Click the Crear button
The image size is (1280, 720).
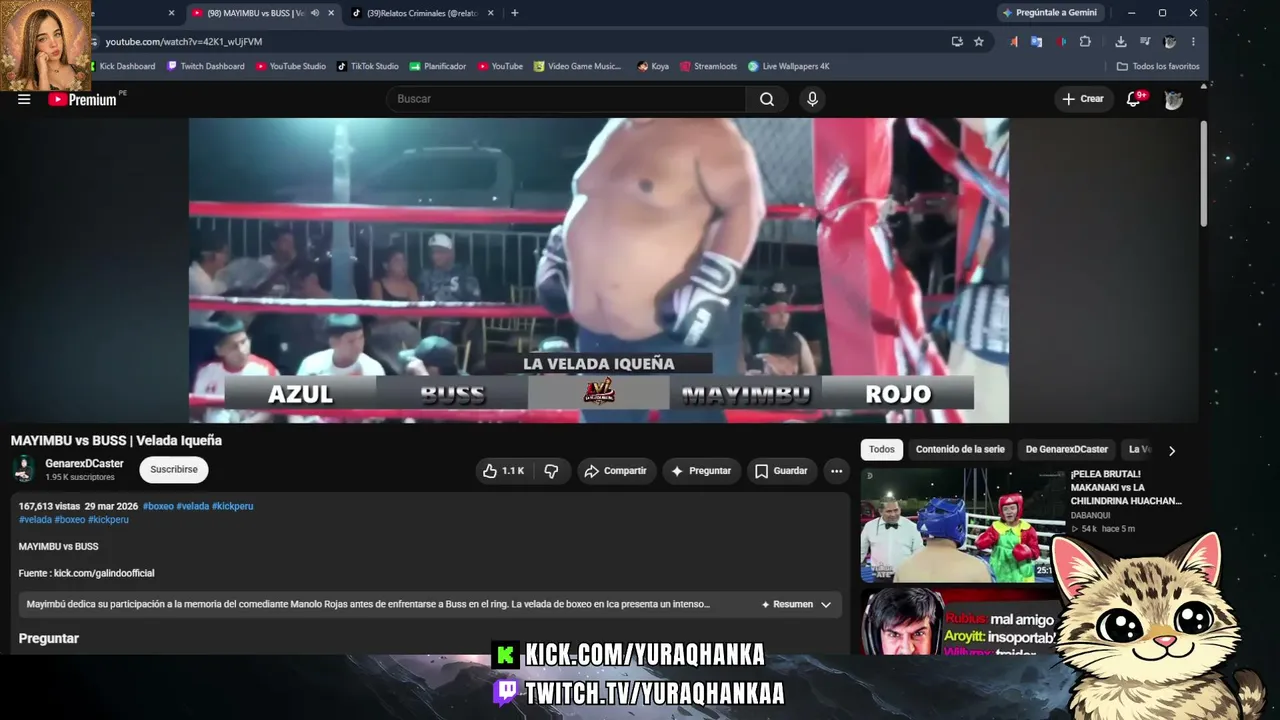(x=1084, y=99)
